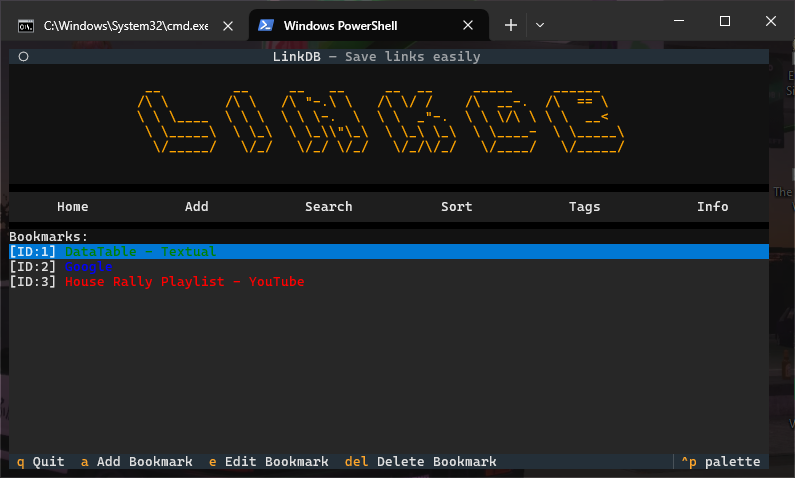795x478 pixels.
Task: Select the Search menu option
Action: [329, 206]
